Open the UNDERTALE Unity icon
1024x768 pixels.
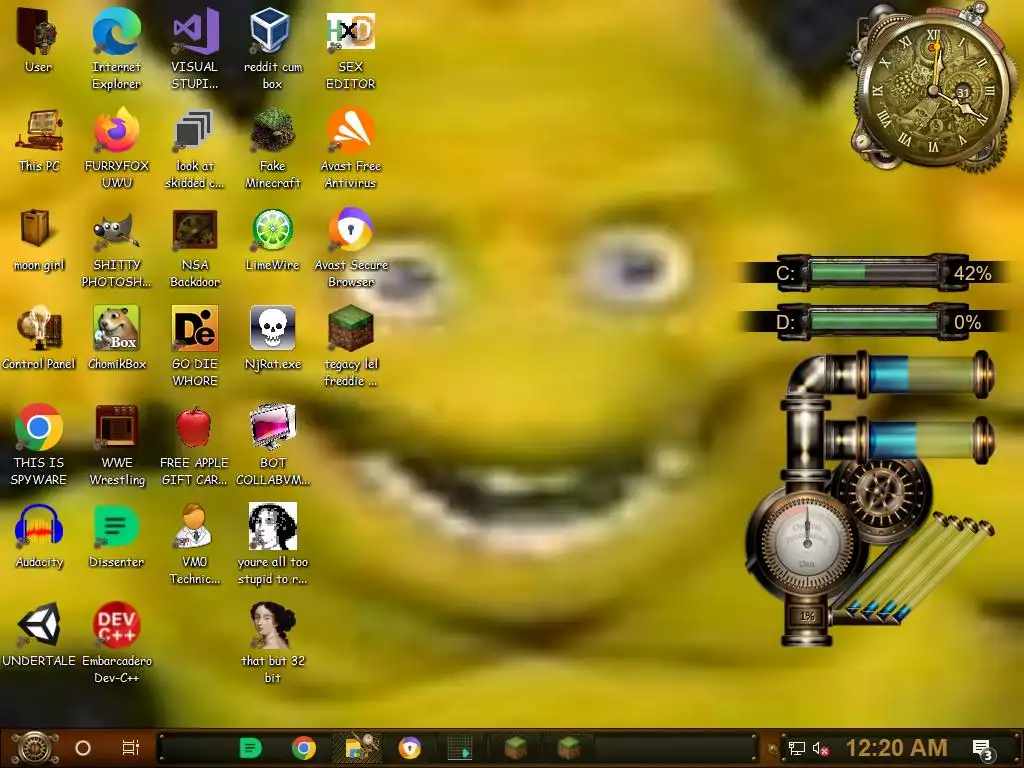click(39, 626)
